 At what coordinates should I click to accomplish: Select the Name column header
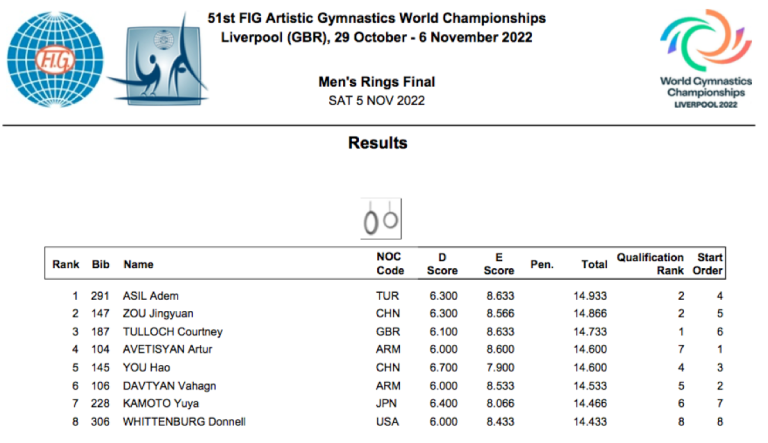(x=138, y=265)
